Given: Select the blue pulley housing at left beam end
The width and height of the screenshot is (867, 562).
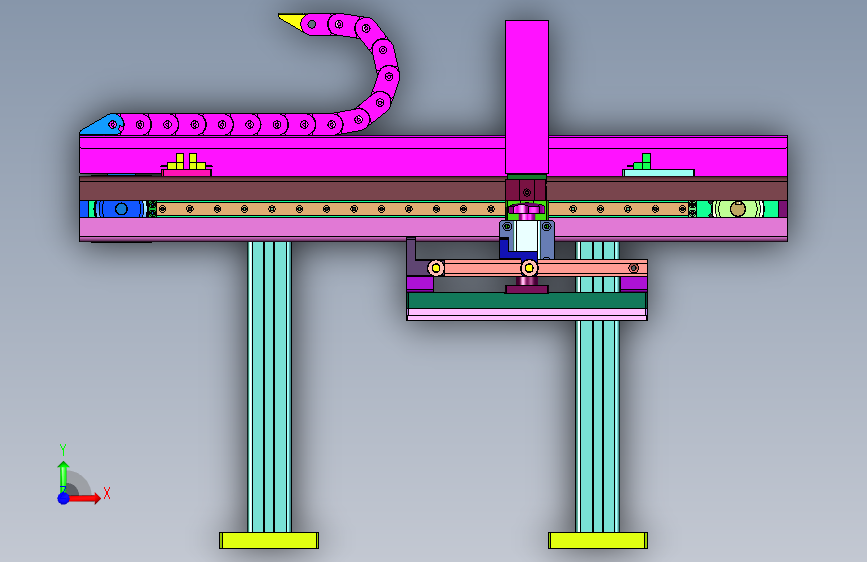Looking at the screenshot, I should click(121, 209).
